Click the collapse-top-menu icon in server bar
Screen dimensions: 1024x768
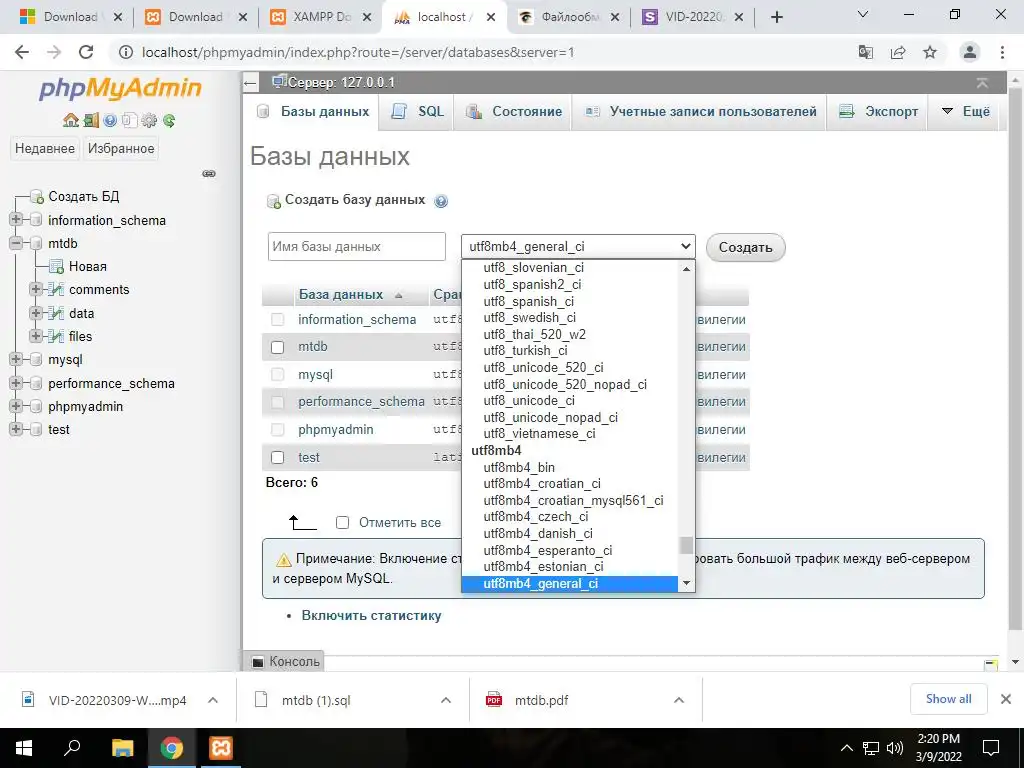[982, 83]
